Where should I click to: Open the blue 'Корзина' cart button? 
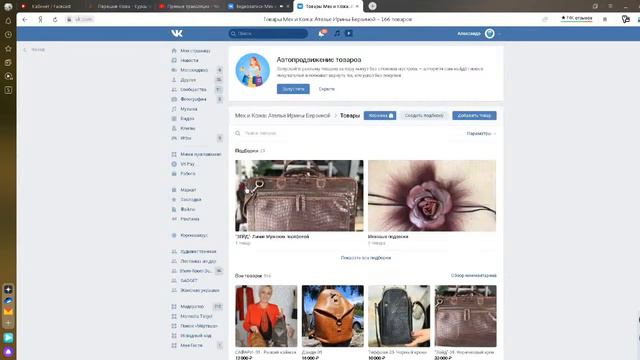380,116
